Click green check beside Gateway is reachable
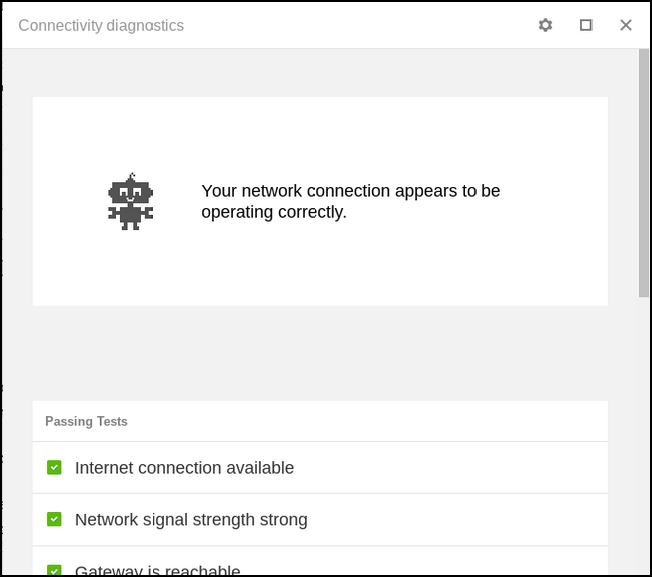The image size is (652, 577). [55, 570]
